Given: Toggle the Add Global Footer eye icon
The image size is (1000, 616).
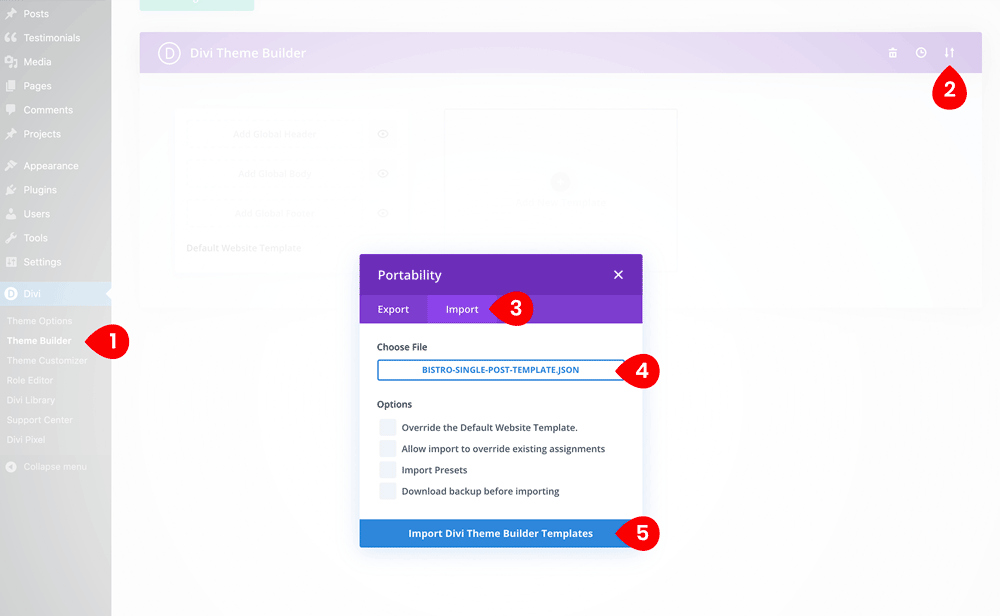Looking at the screenshot, I should point(382,213).
